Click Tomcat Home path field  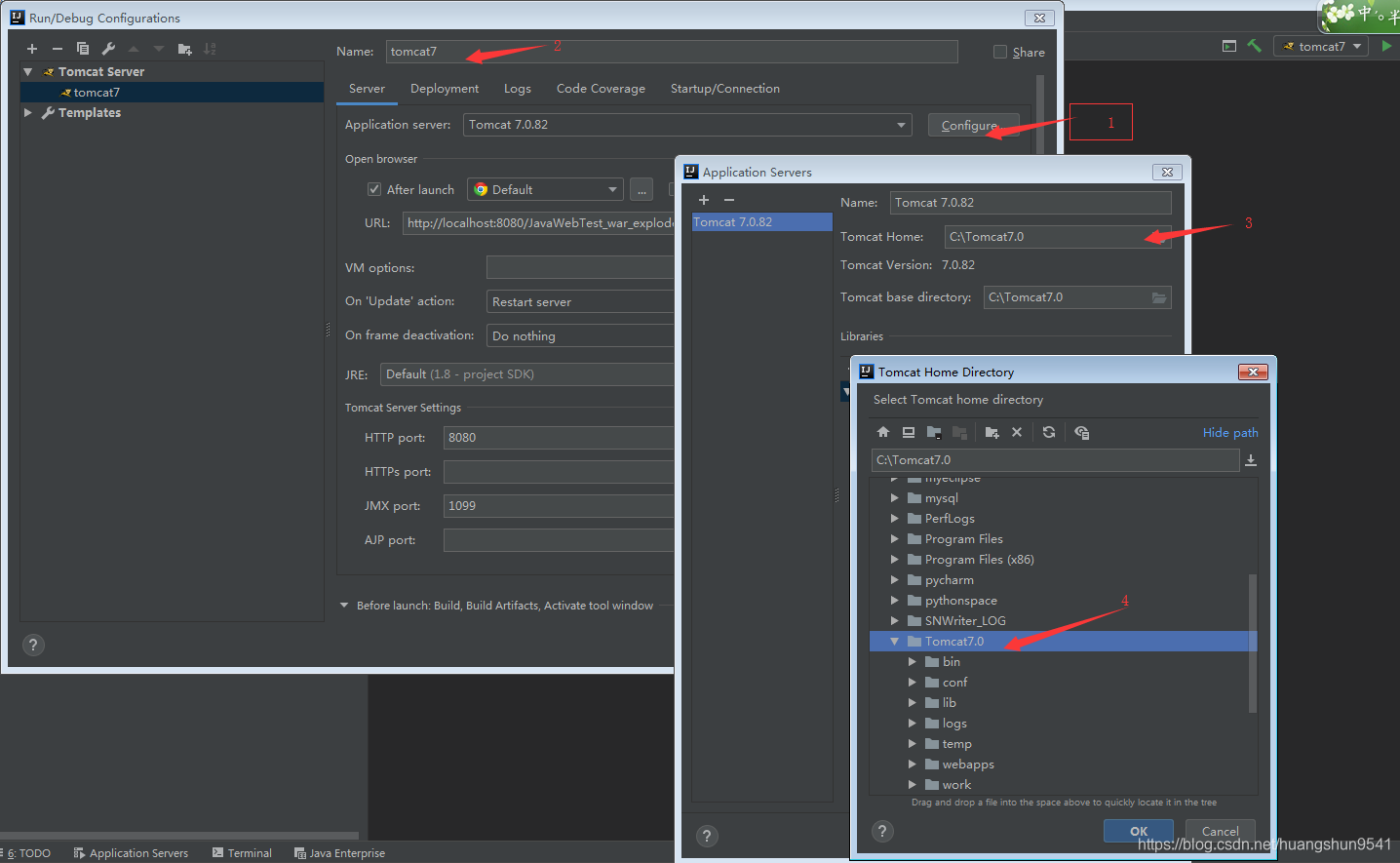coord(1058,237)
